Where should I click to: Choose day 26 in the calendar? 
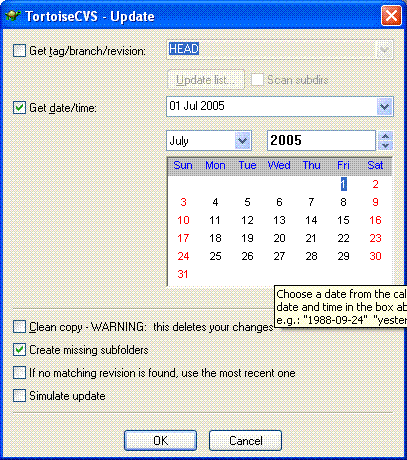click(x=247, y=256)
